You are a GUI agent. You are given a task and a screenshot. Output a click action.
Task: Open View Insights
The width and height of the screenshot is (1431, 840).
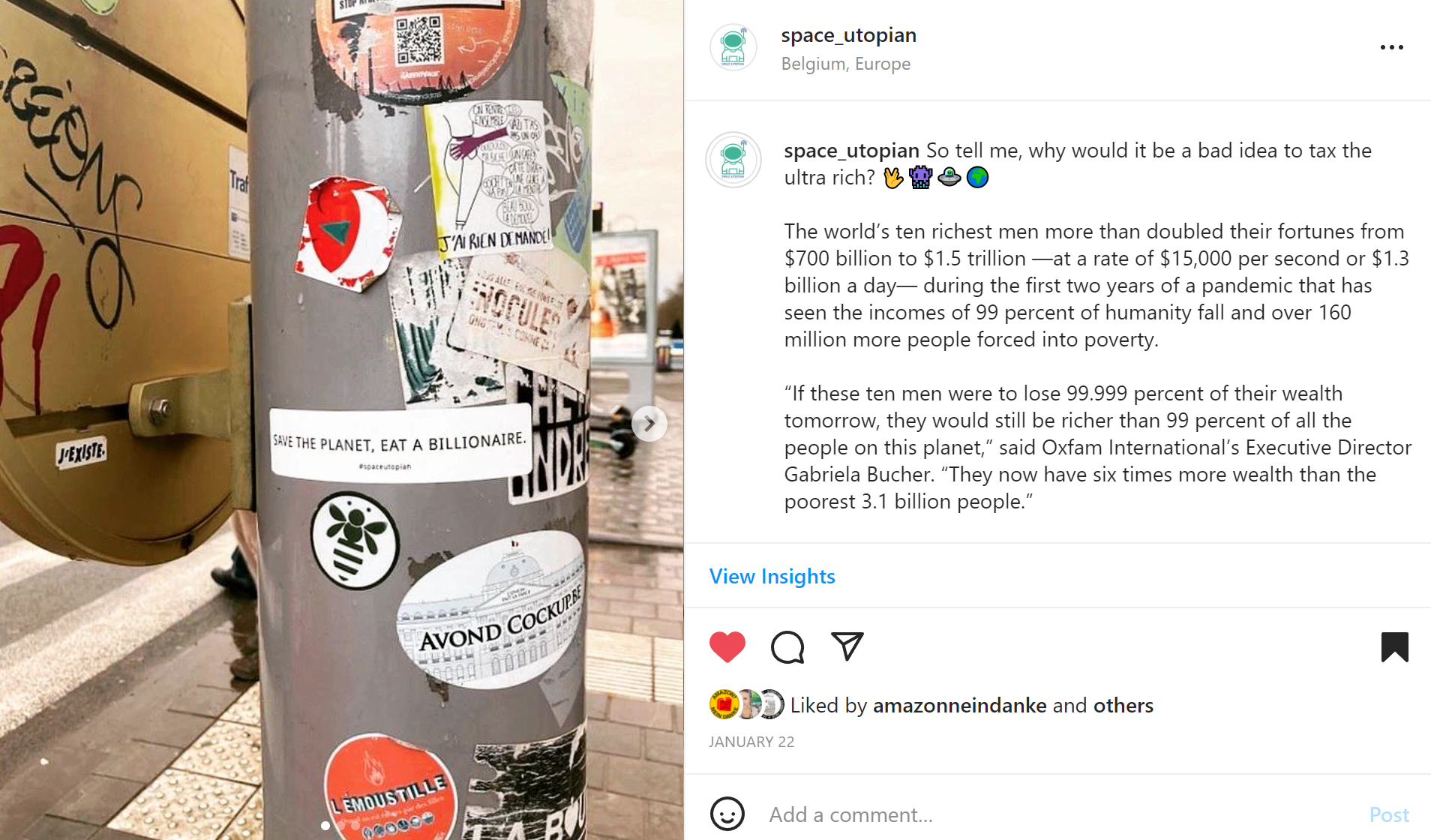(x=772, y=576)
